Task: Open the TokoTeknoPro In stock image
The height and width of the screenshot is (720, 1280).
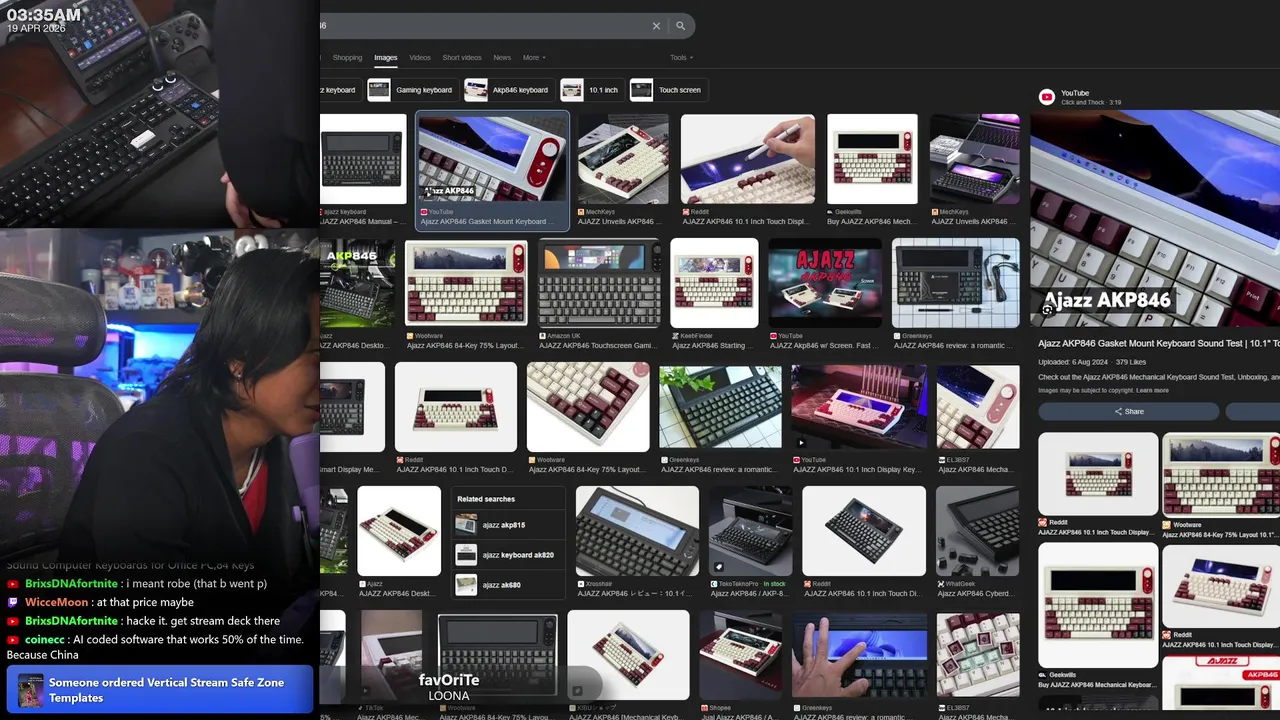Action: click(x=750, y=531)
